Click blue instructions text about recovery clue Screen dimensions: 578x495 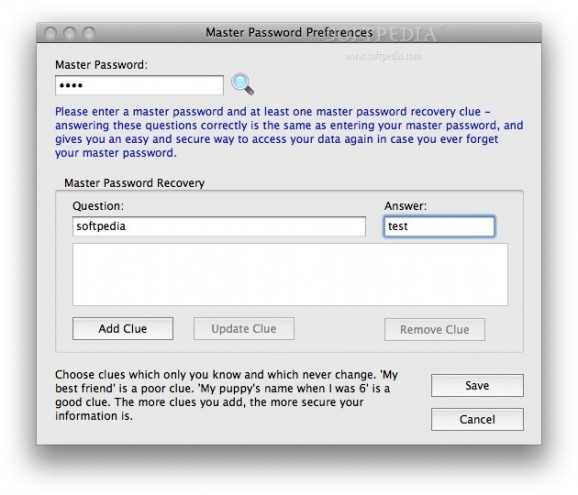point(289,132)
